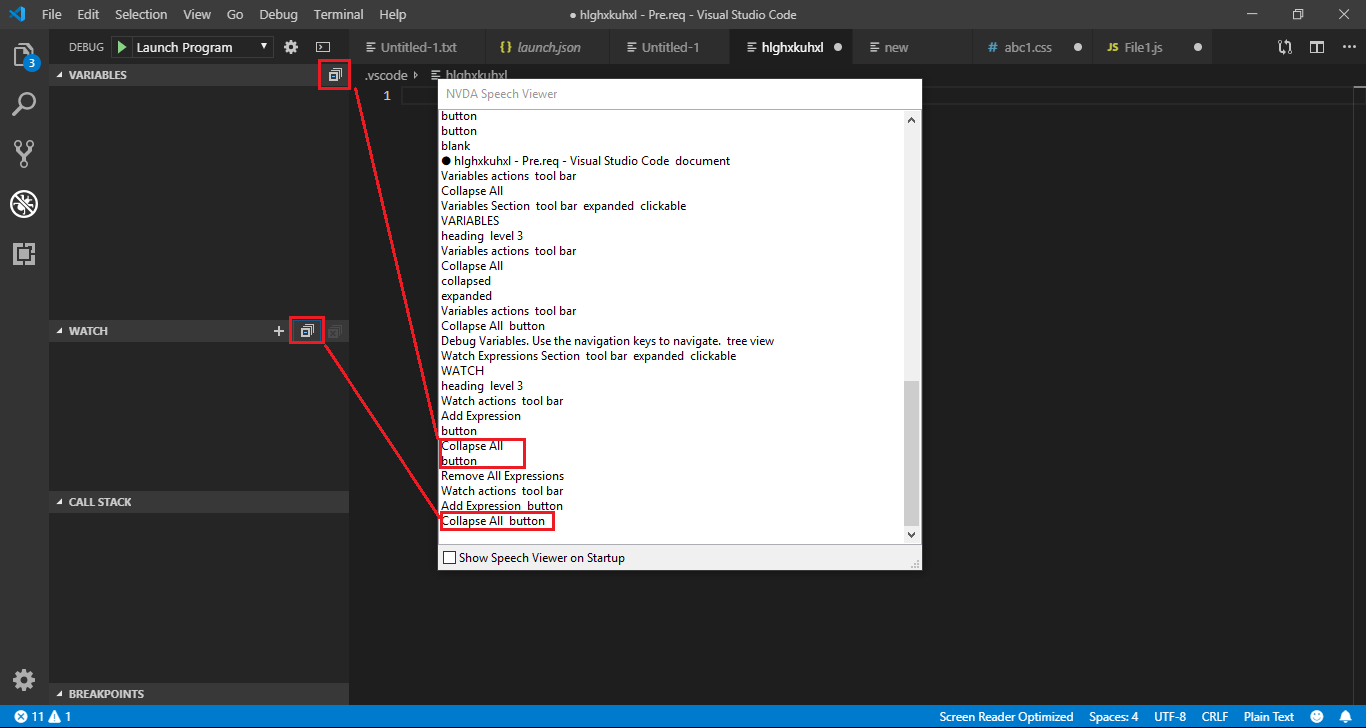
Task: Toggle Show Speech Viewer on Startup checkbox
Action: [x=449, y=557]
